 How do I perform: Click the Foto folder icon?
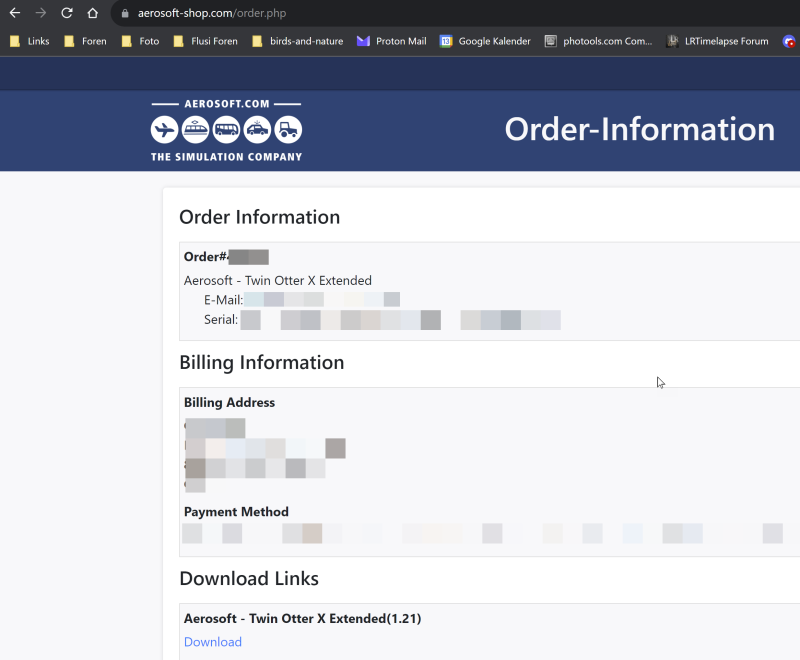[127, 41]
